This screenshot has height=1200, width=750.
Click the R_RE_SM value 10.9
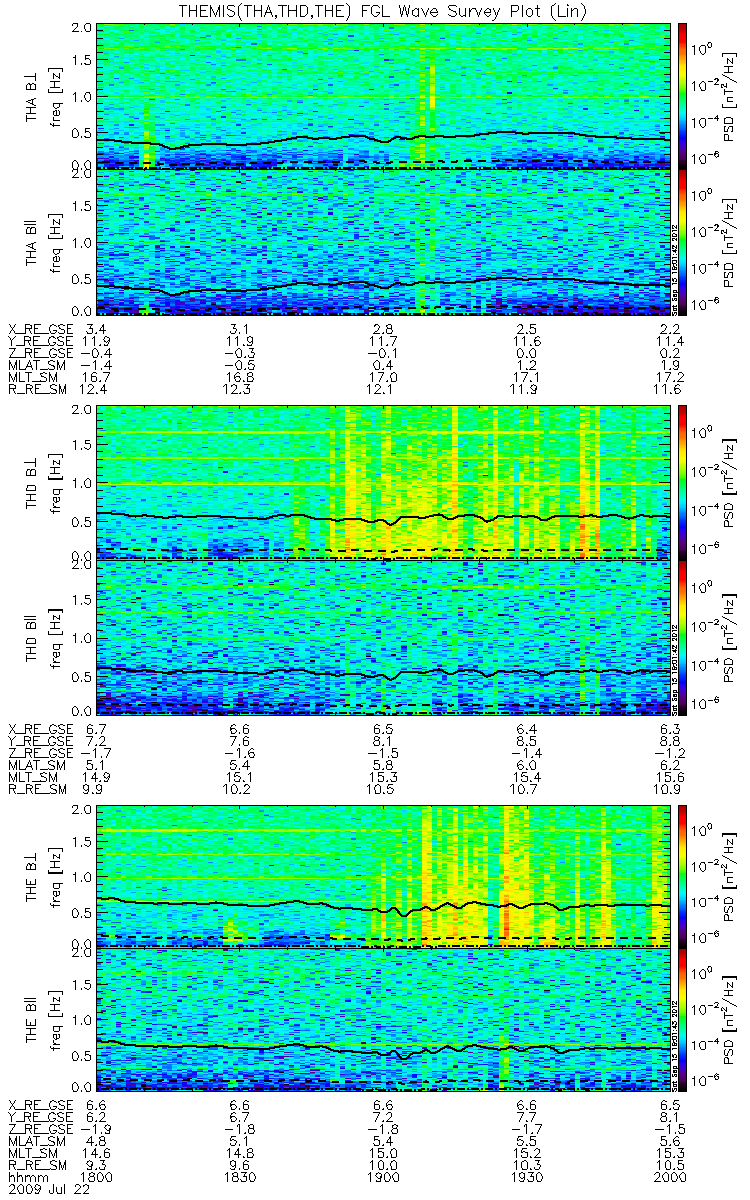669,789
